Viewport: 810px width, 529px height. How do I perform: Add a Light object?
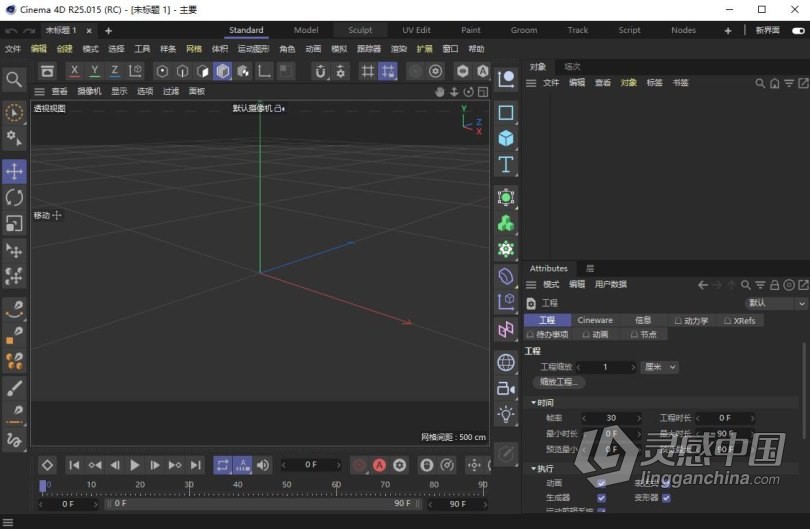tap(506, 414)
